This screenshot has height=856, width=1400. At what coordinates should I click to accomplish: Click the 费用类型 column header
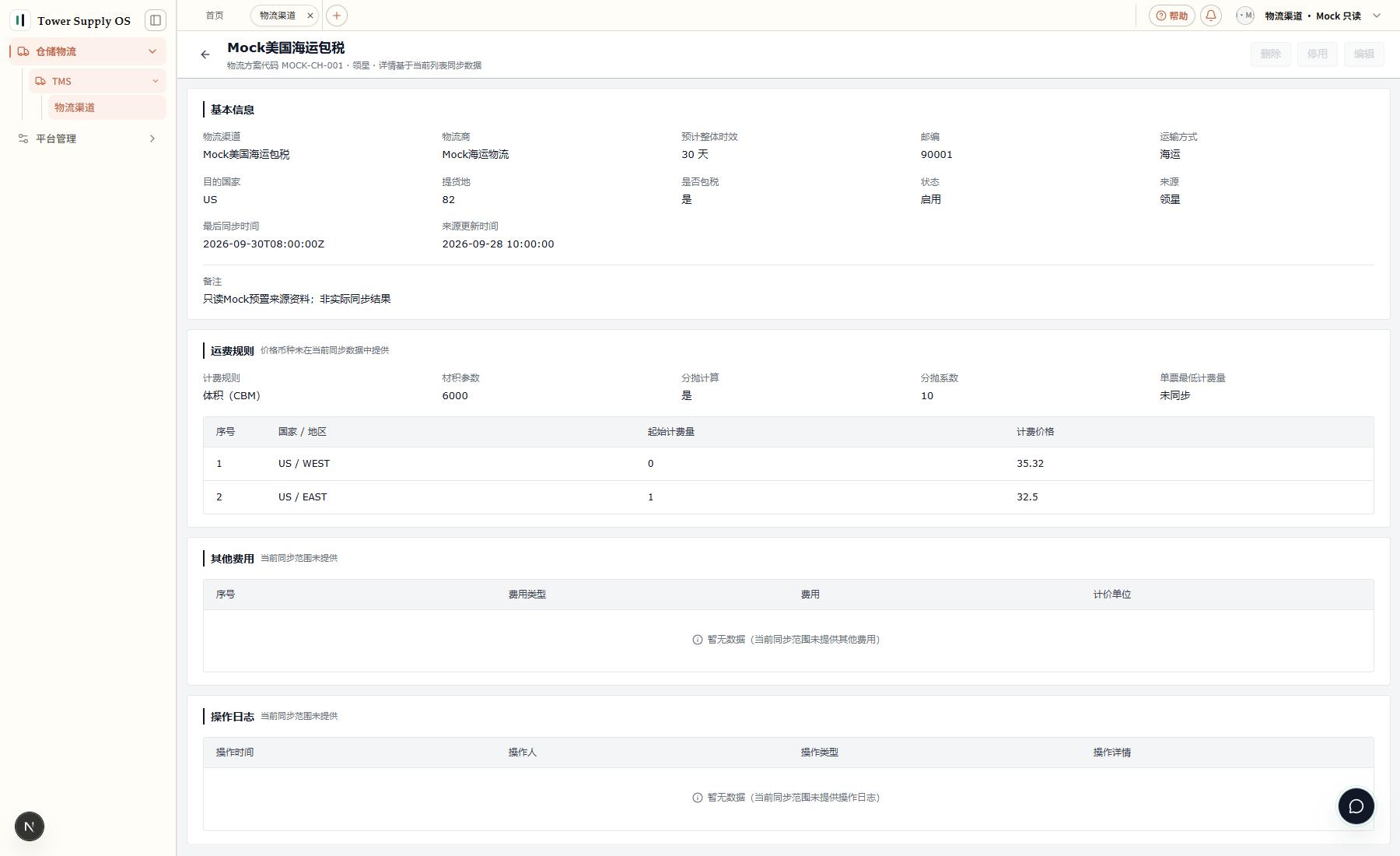(x=527, y=595)
